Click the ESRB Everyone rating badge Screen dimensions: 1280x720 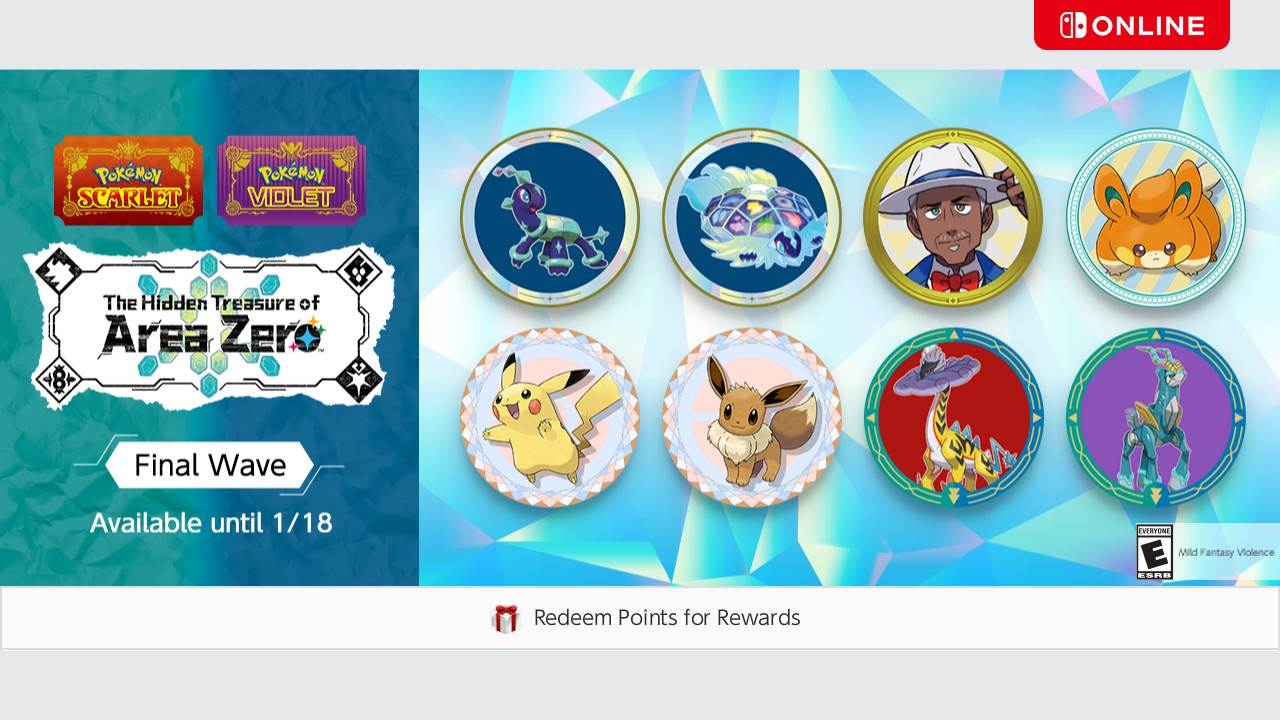[x=1155, y=552]
